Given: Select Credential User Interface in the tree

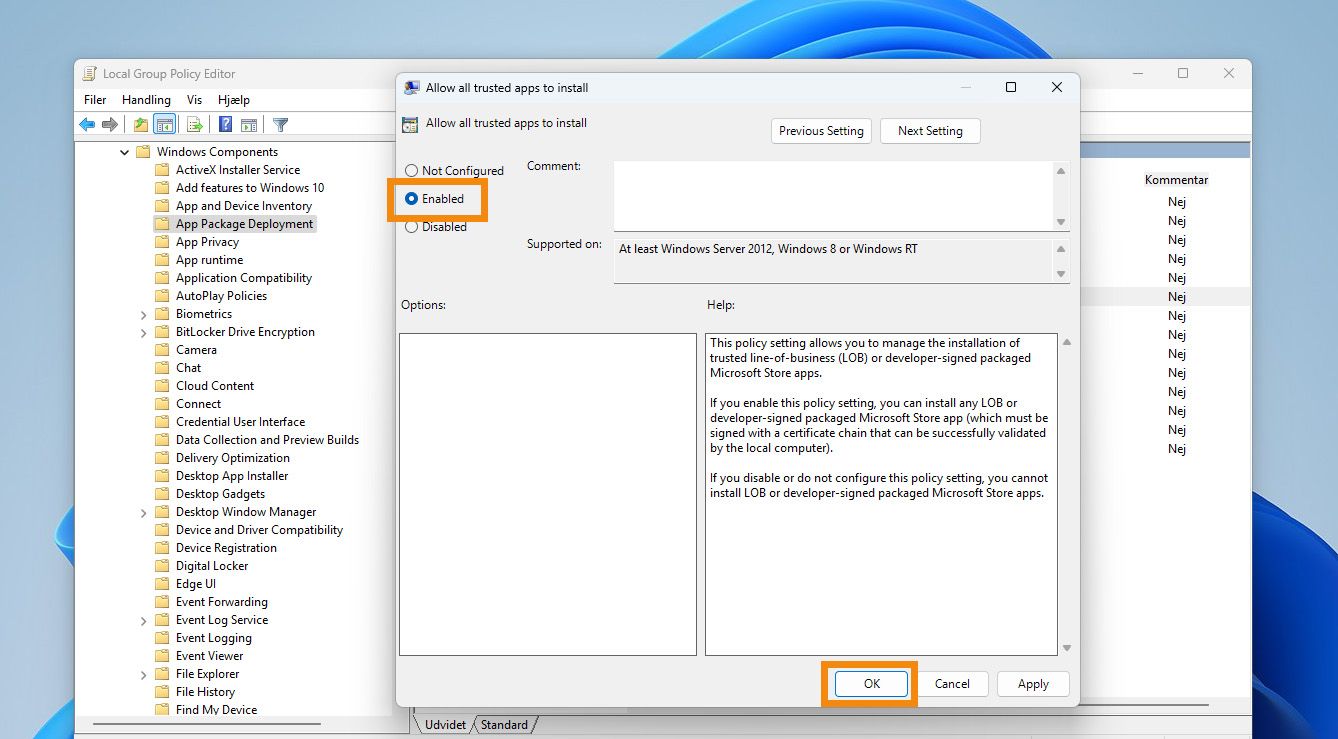Looking at the screenshot, I should [x=240, y=422].
